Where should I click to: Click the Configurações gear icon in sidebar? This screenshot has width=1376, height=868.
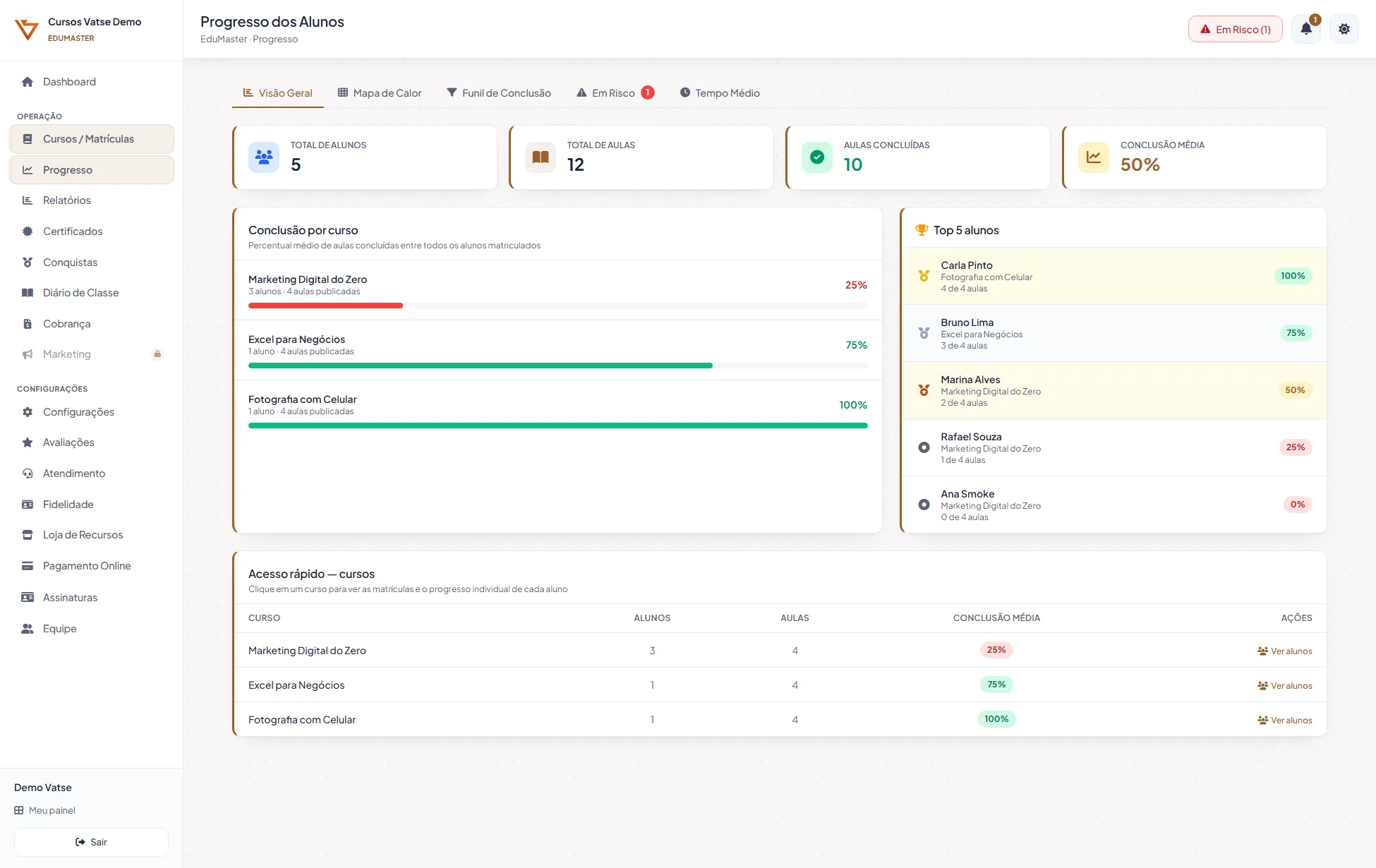[28, 412]
